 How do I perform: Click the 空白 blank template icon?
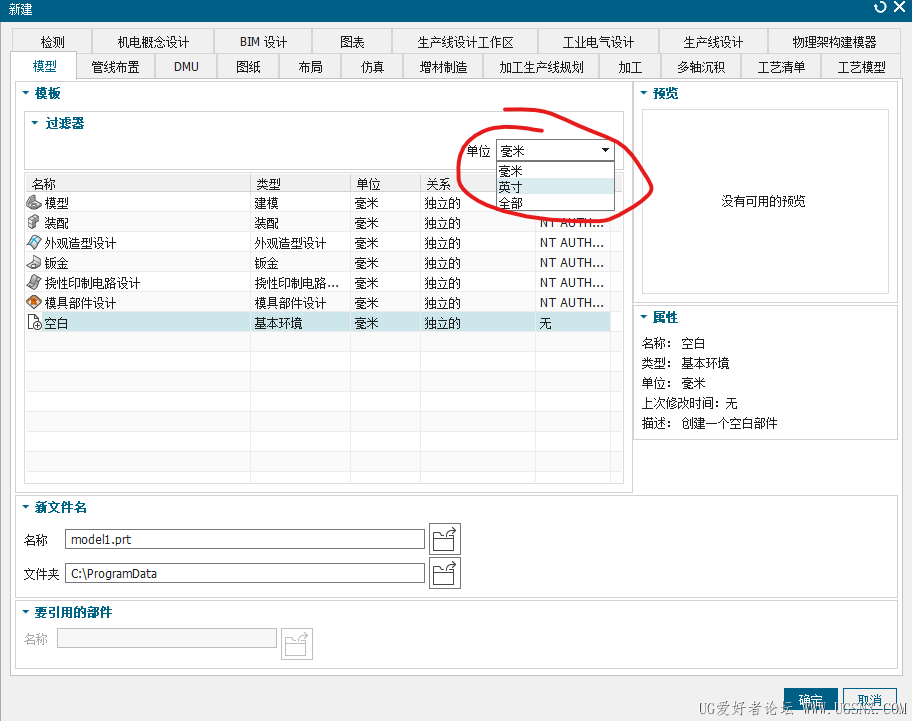tap(34, 322)
